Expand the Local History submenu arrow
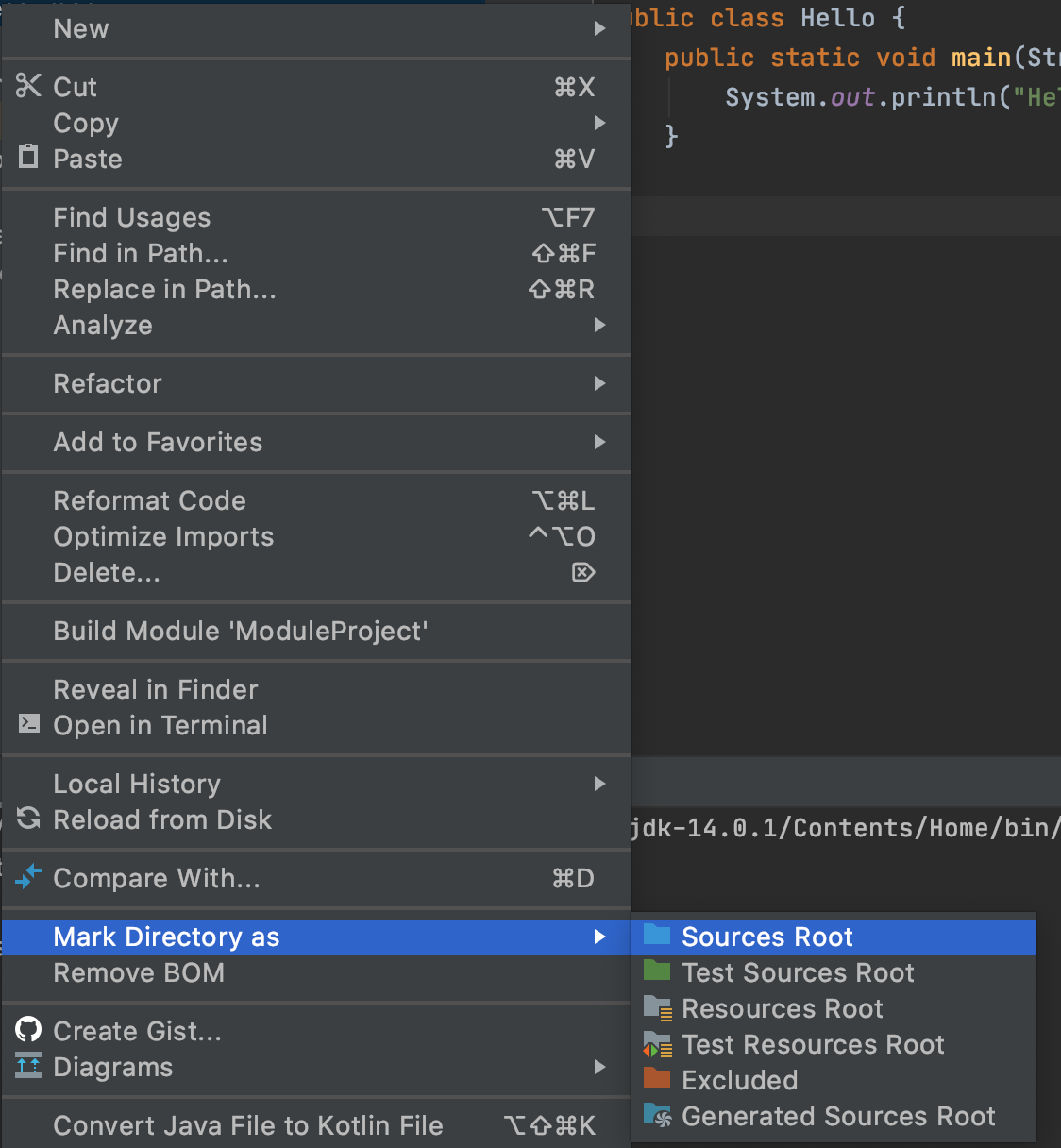The height and width of the screenshot is (1148, 1061). [x=599, y=784]
